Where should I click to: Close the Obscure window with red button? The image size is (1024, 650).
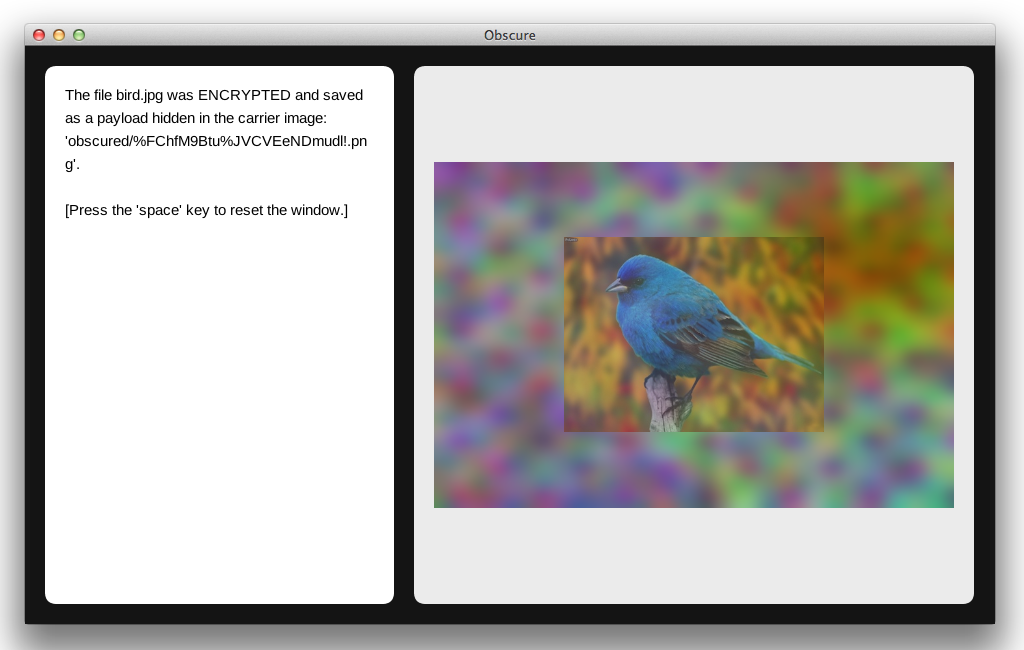point(39,35)
